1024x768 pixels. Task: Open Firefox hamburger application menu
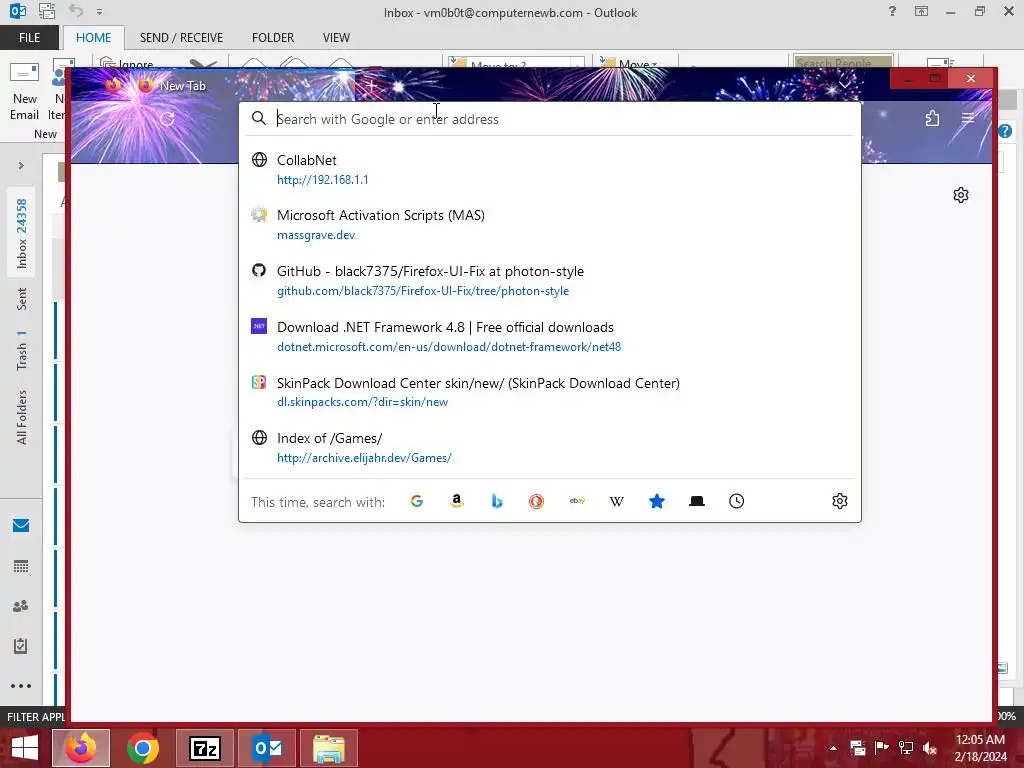click(968, 118)
